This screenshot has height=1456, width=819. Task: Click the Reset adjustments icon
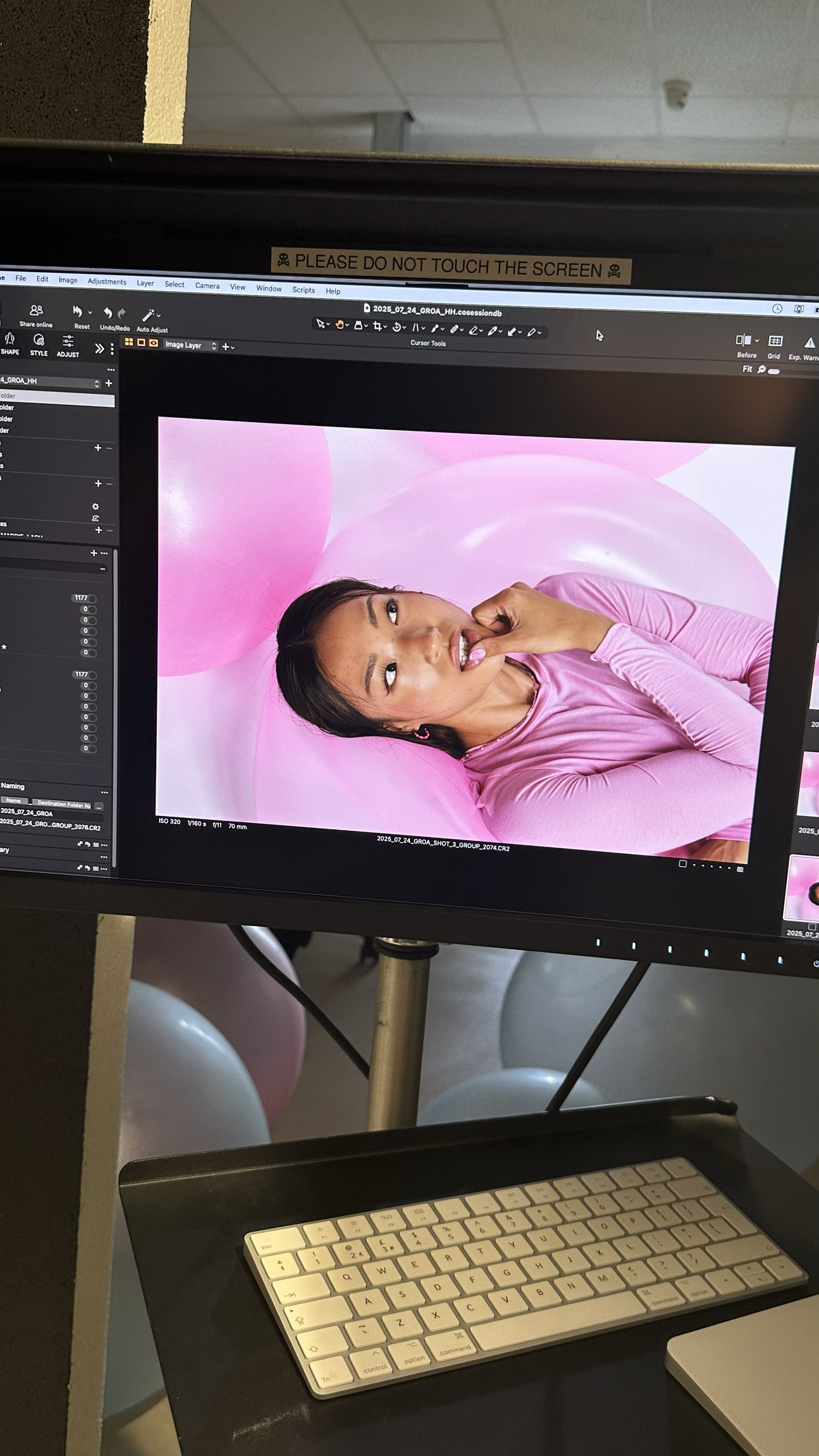pyautogui.click(x=77, y=311)
